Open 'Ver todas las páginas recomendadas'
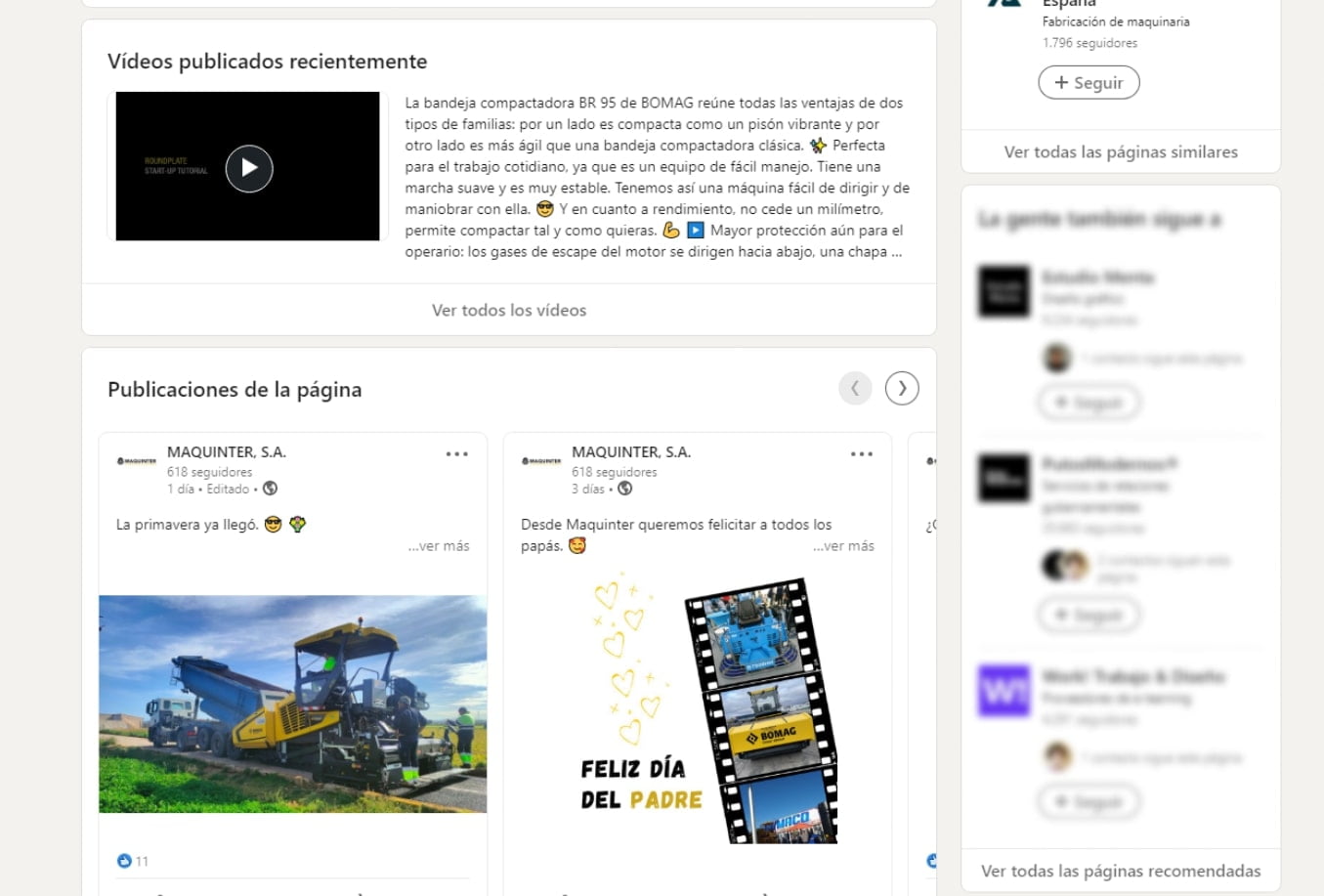This screenshot has width=1324, height=896. 1121,871
